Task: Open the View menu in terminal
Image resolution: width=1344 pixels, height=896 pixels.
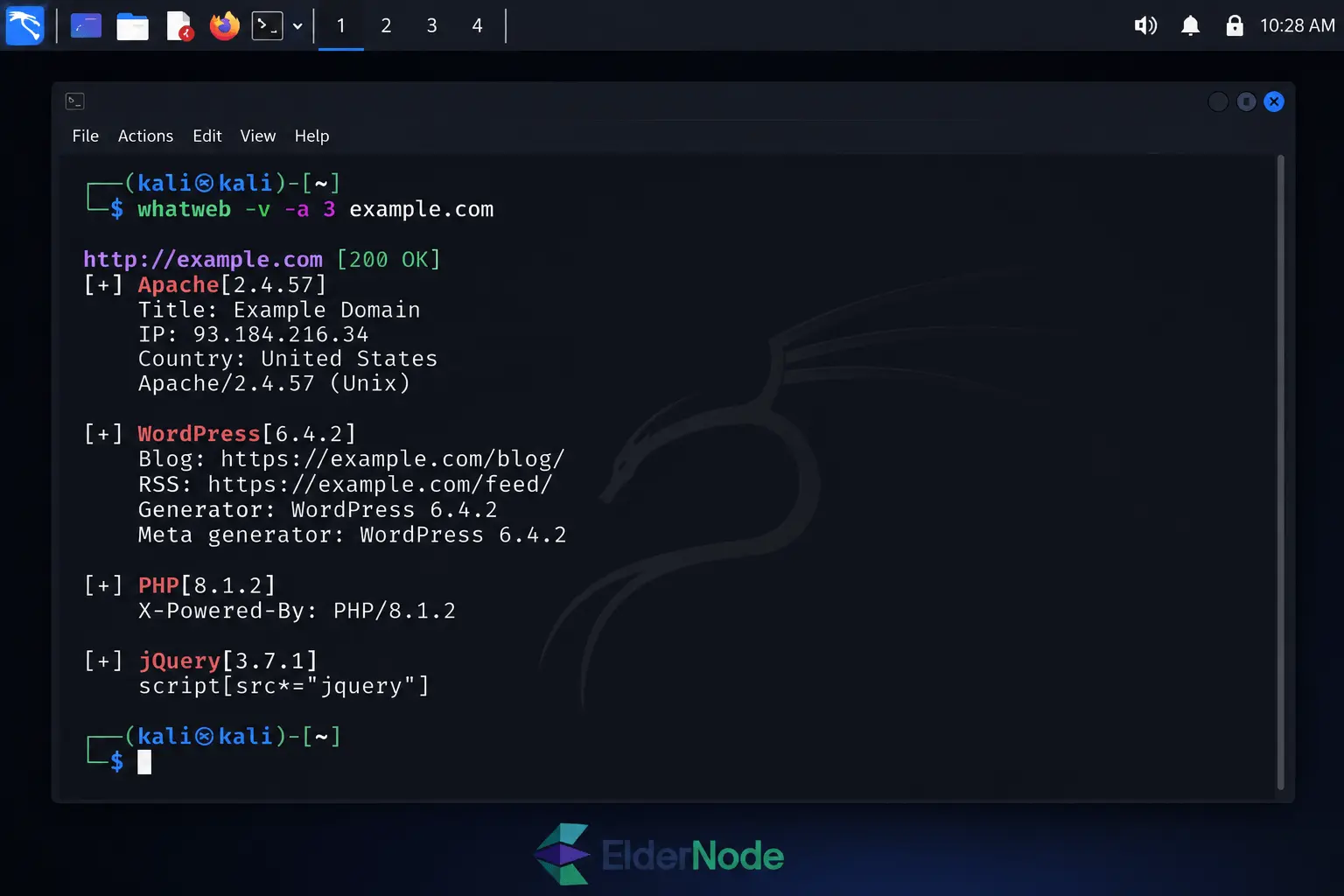Action: pos(258,136)
